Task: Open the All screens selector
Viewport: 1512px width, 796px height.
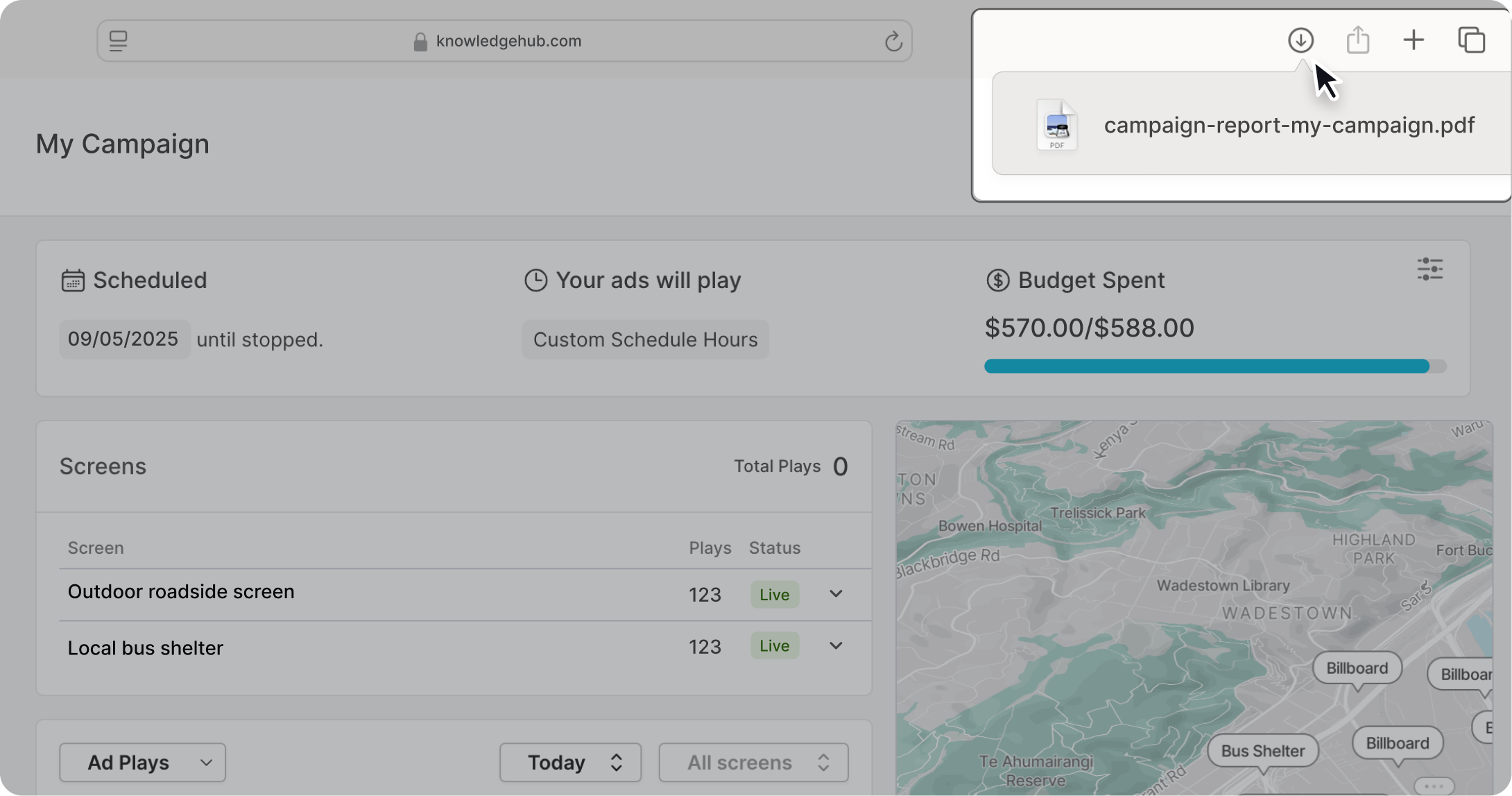Action: [753, 762]
